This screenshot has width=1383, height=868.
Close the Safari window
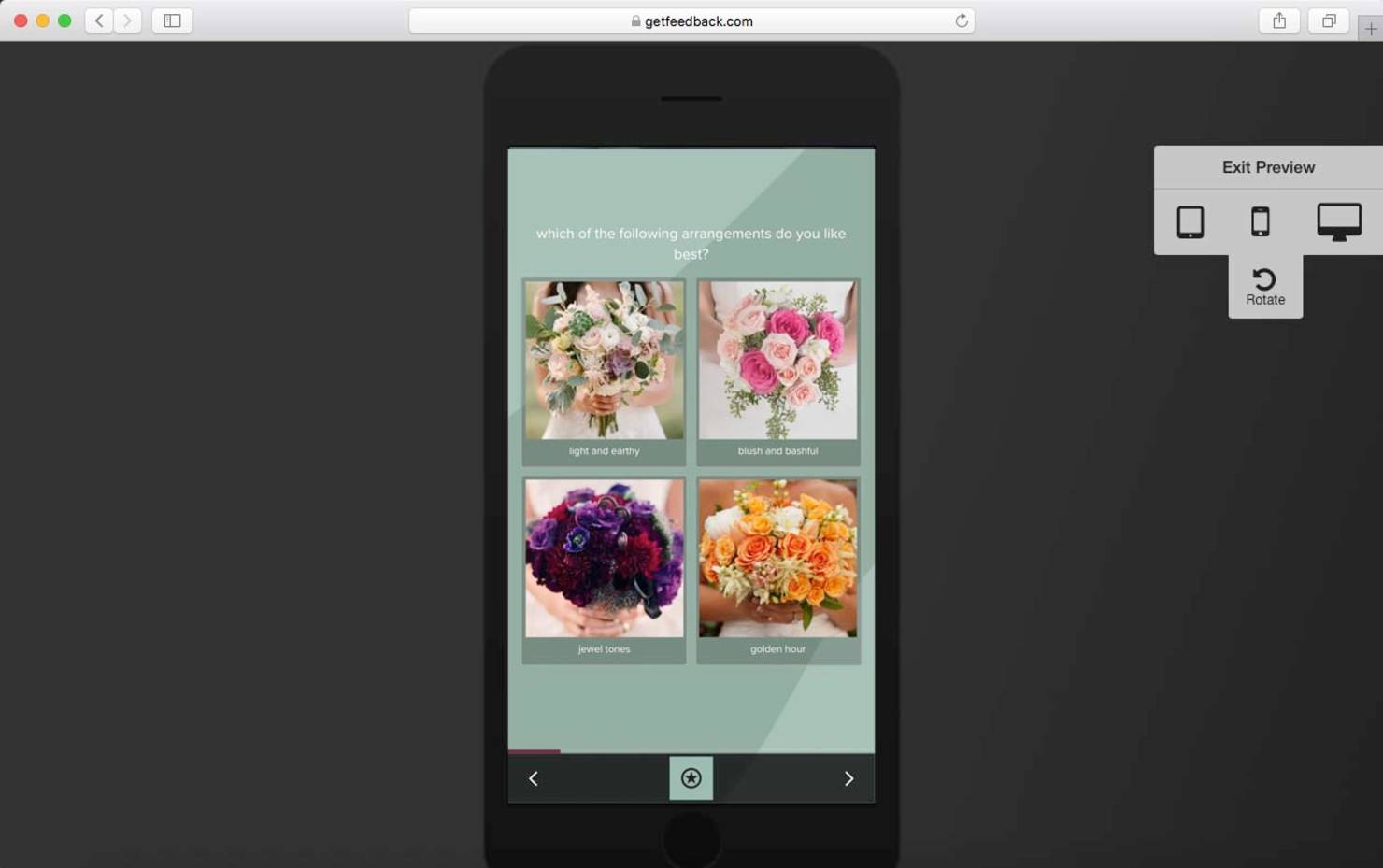tap(21, 21)
